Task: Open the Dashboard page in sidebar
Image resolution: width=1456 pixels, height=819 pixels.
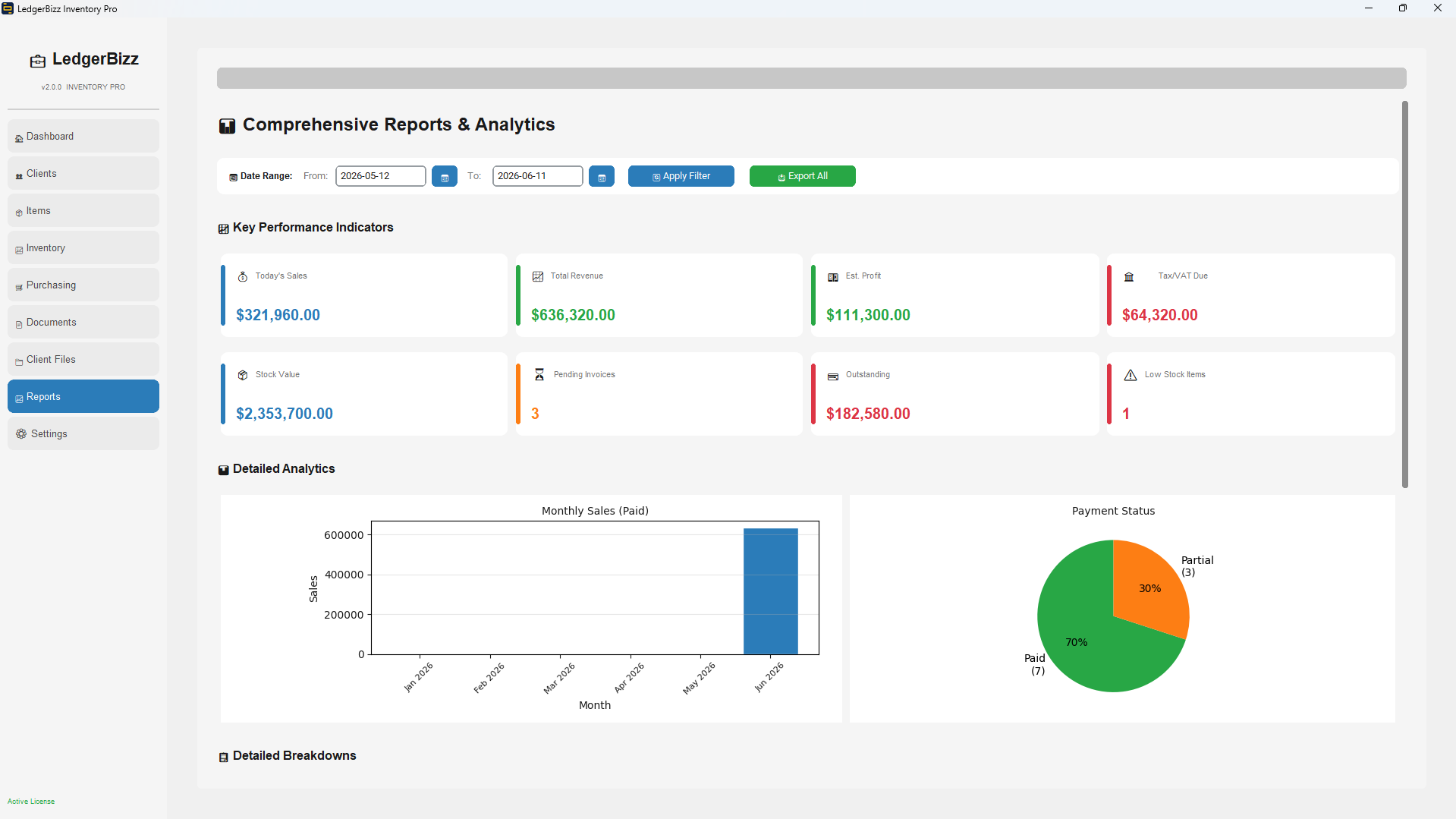Action: point(83,137)
